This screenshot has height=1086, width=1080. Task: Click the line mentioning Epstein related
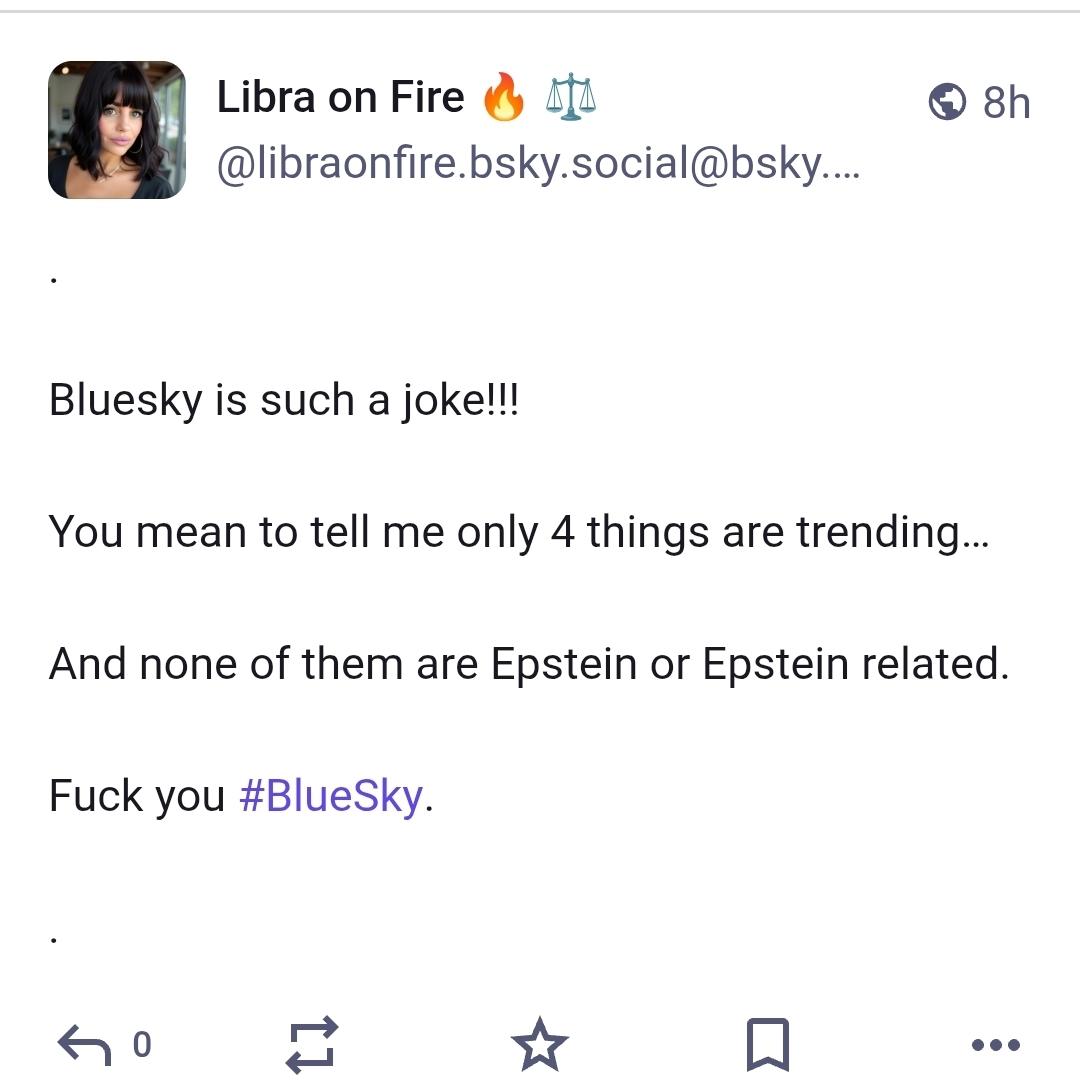528,664
